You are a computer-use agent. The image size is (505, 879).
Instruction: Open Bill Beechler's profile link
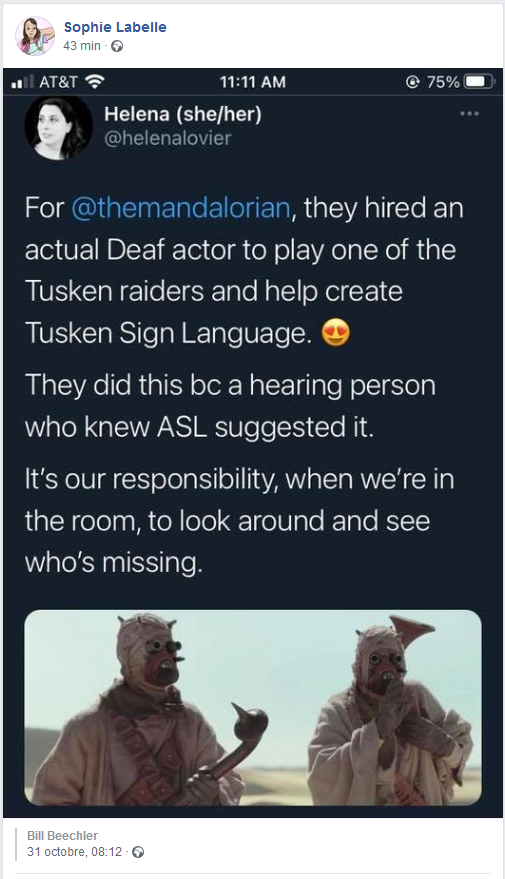(62, 836)
